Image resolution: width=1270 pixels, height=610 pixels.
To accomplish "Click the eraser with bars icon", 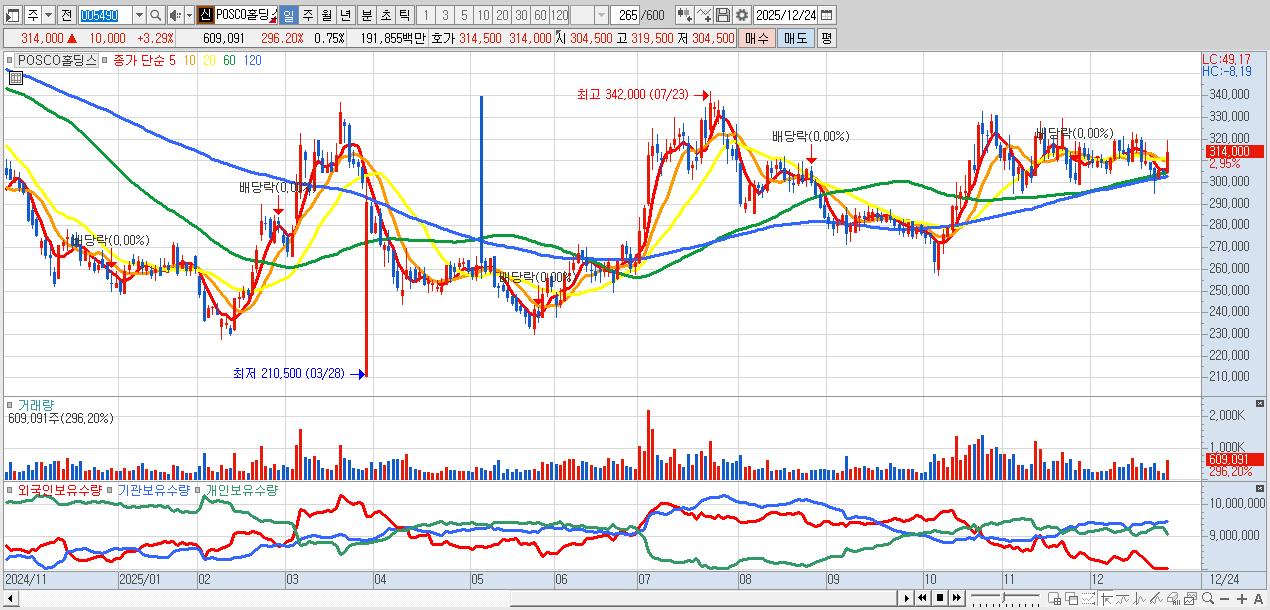I will [x=1173, y=598].
